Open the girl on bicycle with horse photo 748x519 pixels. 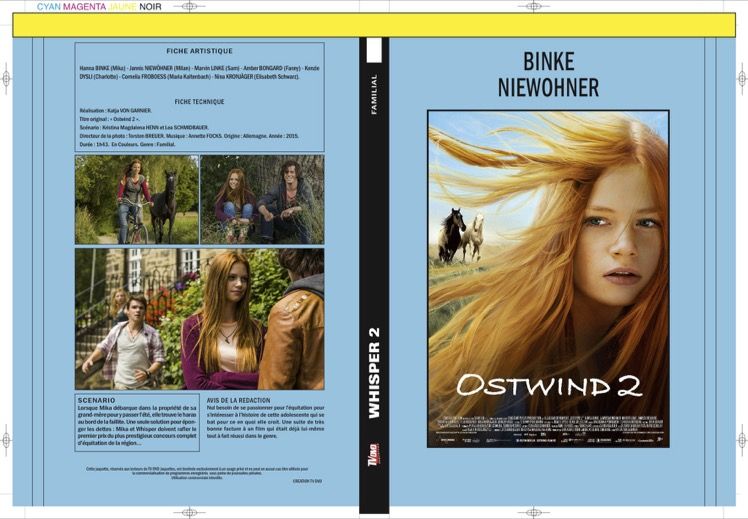point(137,199)
